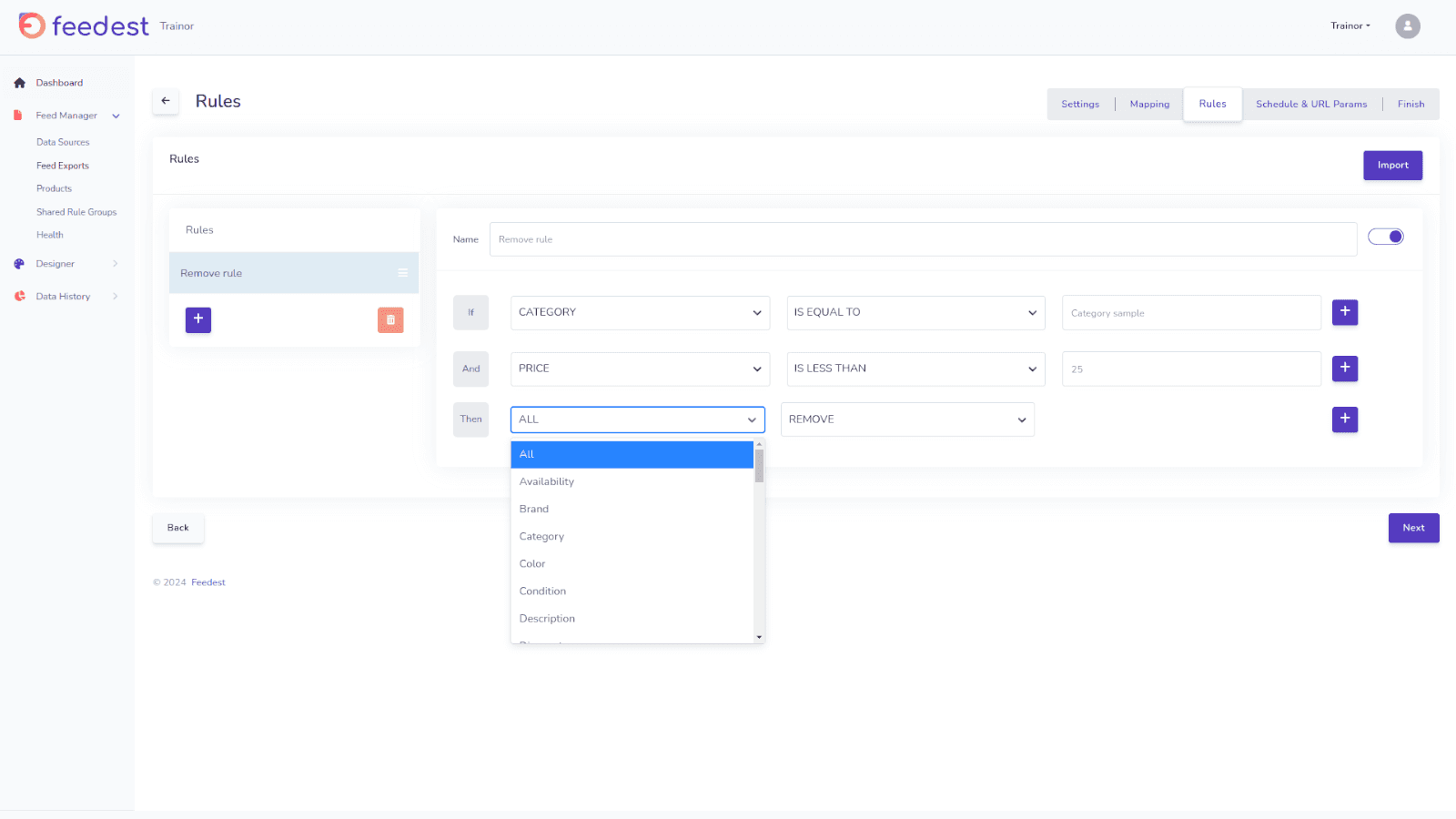
Task: Open the REMOVE action dropdown
Action: point(907,420)
